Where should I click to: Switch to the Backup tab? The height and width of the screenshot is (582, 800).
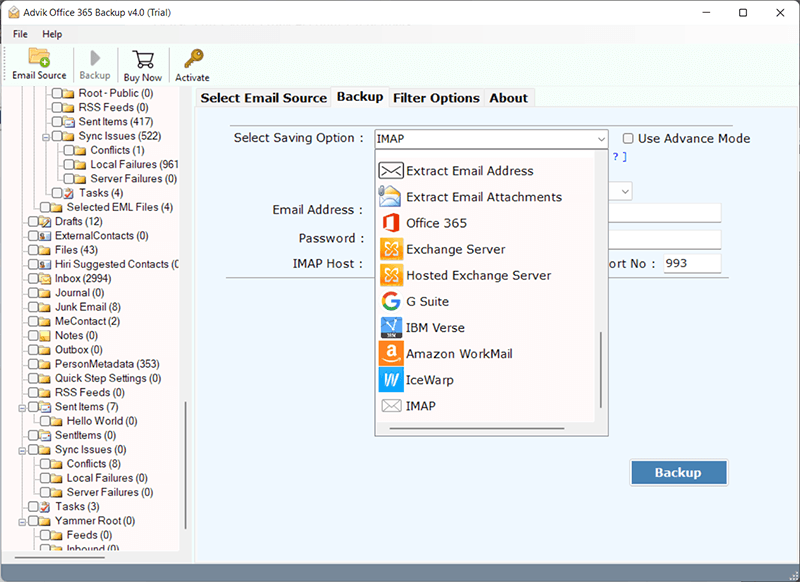pyautogui.click(x=360, y=97)
